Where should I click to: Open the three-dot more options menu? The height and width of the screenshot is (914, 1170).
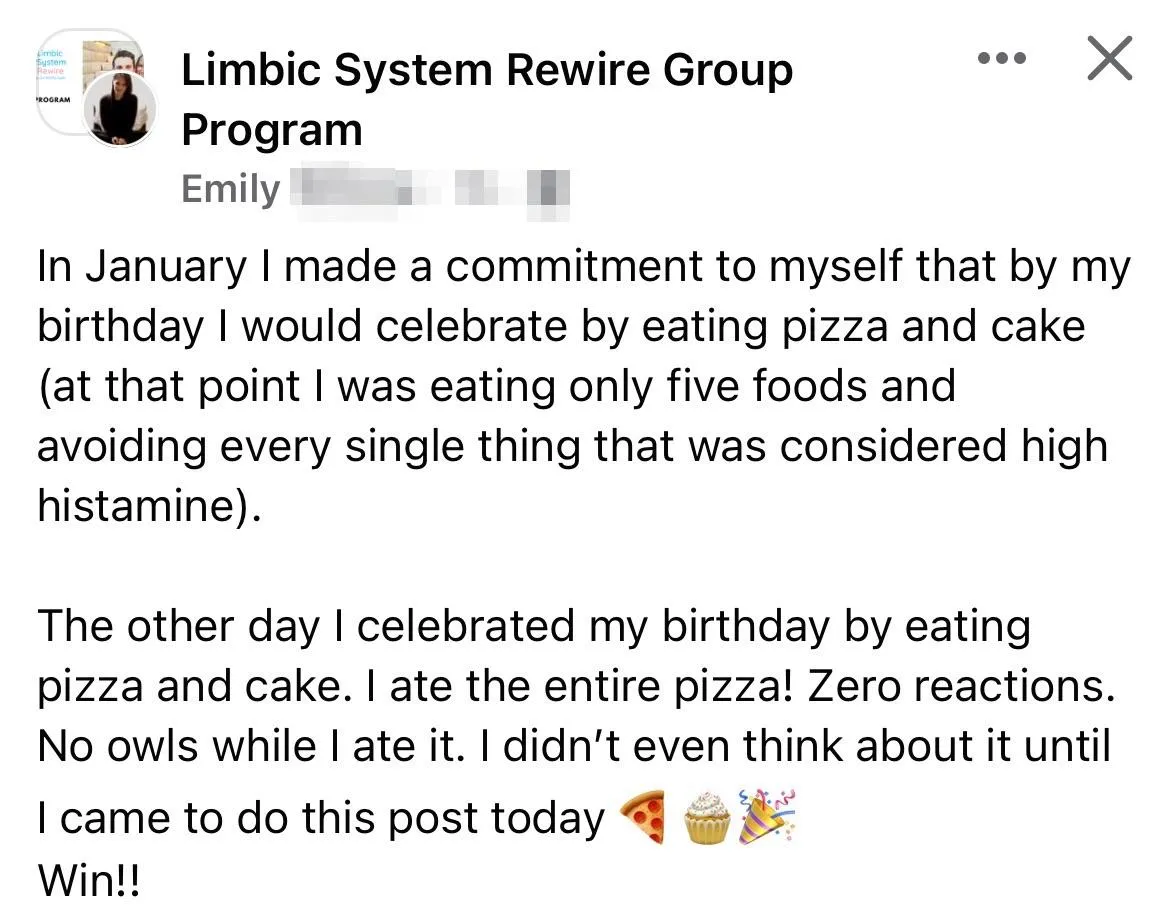pyautogui.click(x=1001, y=58)
